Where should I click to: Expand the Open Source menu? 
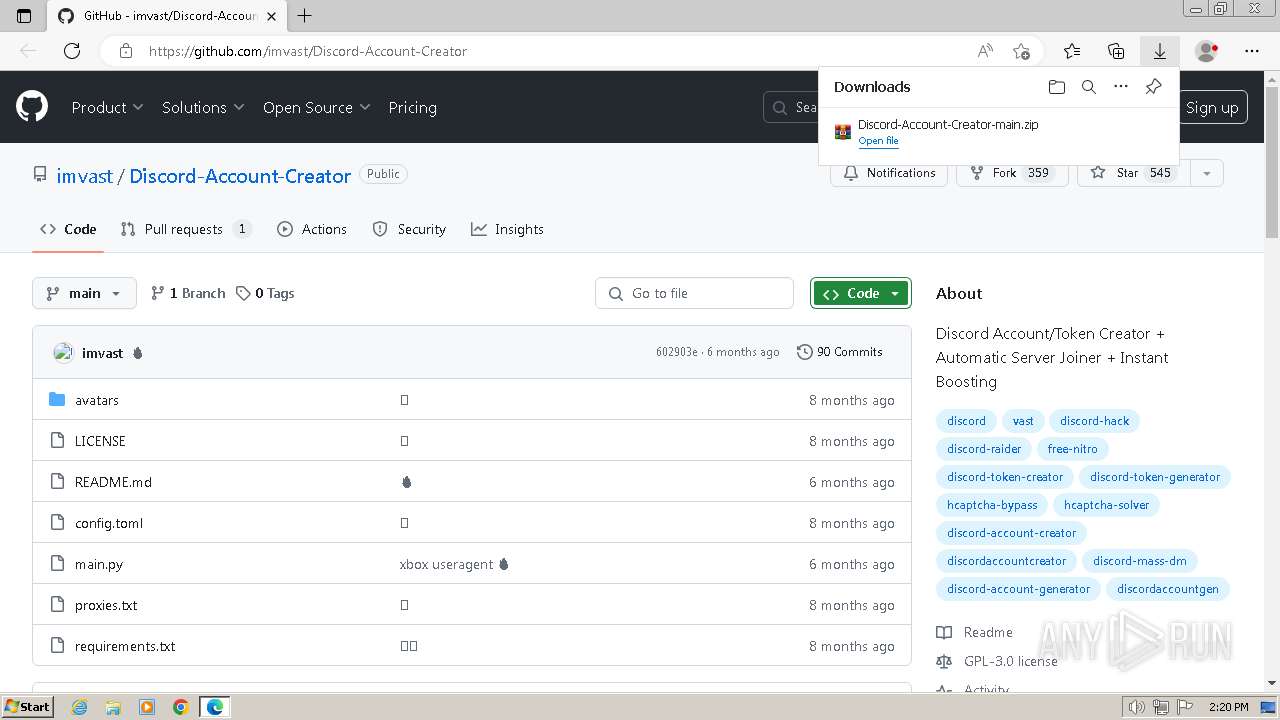pyautogui.click(x=316, y=107)
